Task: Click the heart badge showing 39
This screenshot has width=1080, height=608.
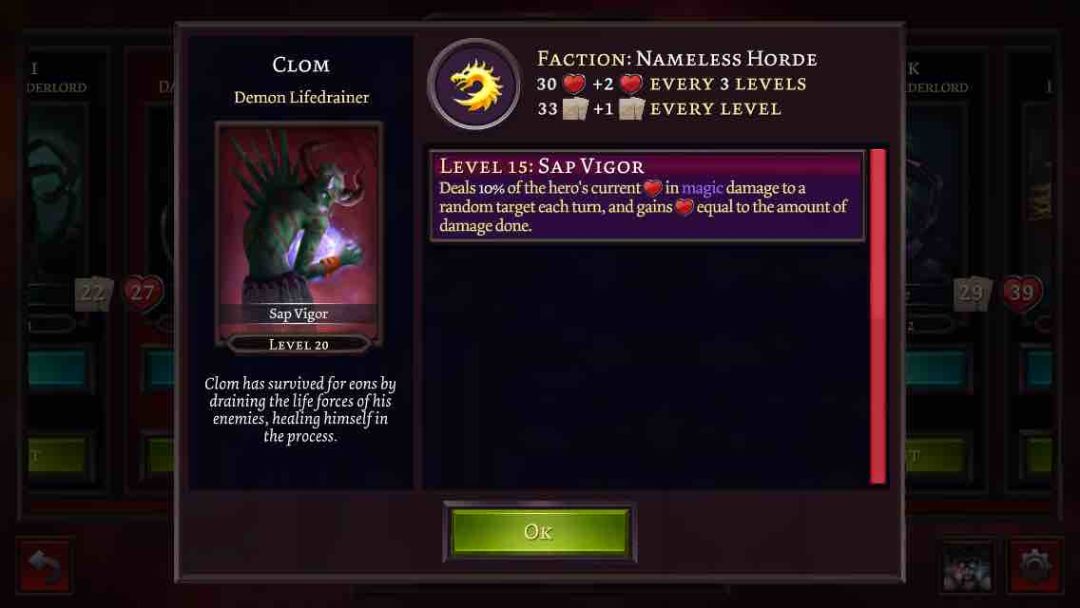Action: point(1020,293)
